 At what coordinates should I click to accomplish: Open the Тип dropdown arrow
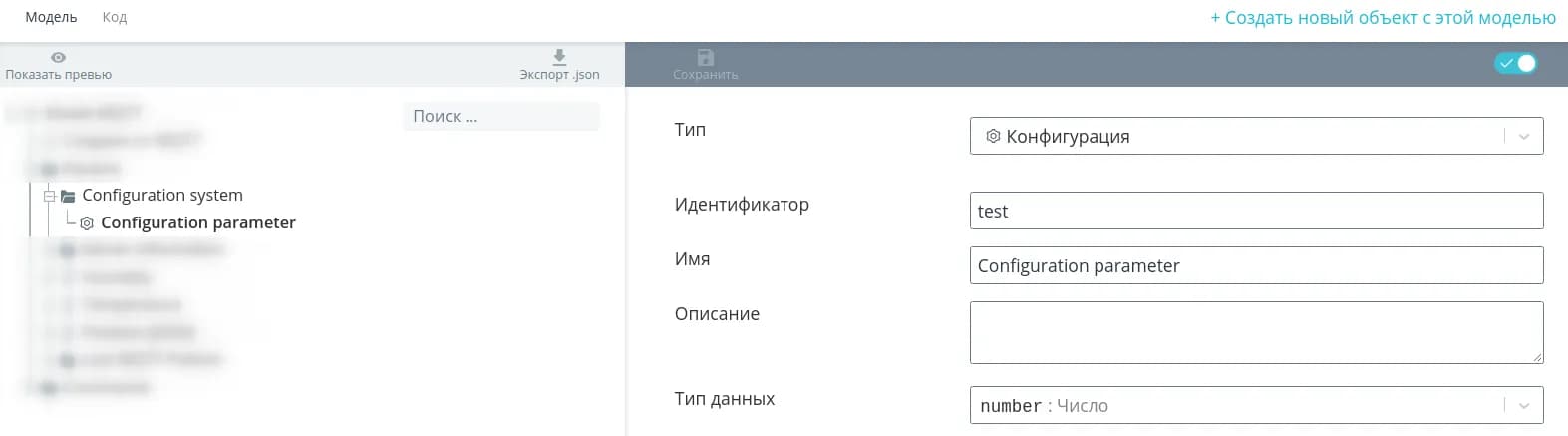pos(1524,137)
